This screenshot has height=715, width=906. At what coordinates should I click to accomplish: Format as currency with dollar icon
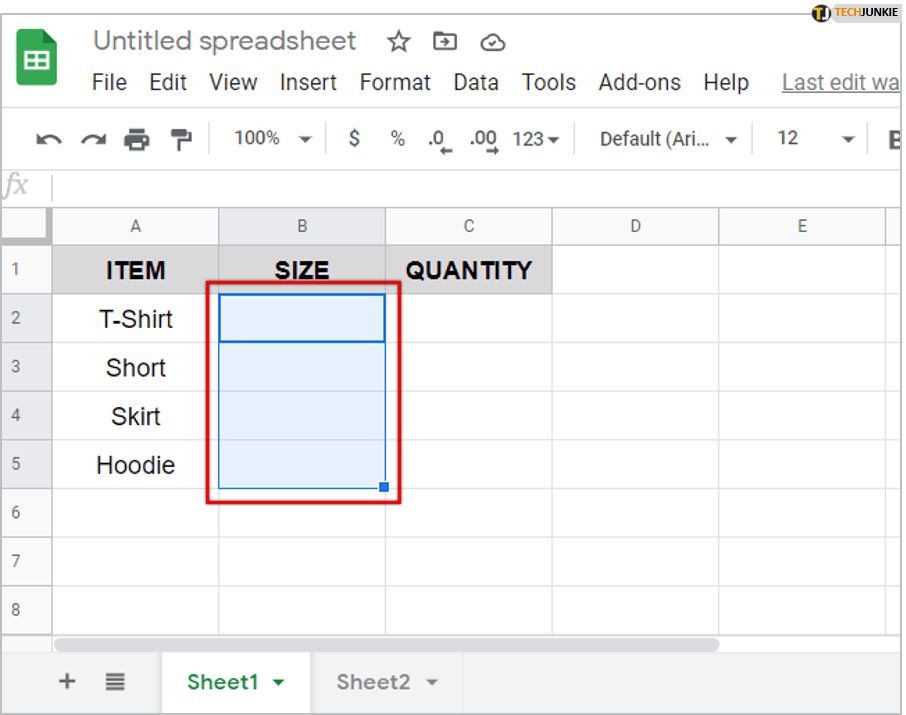[354, 139]
